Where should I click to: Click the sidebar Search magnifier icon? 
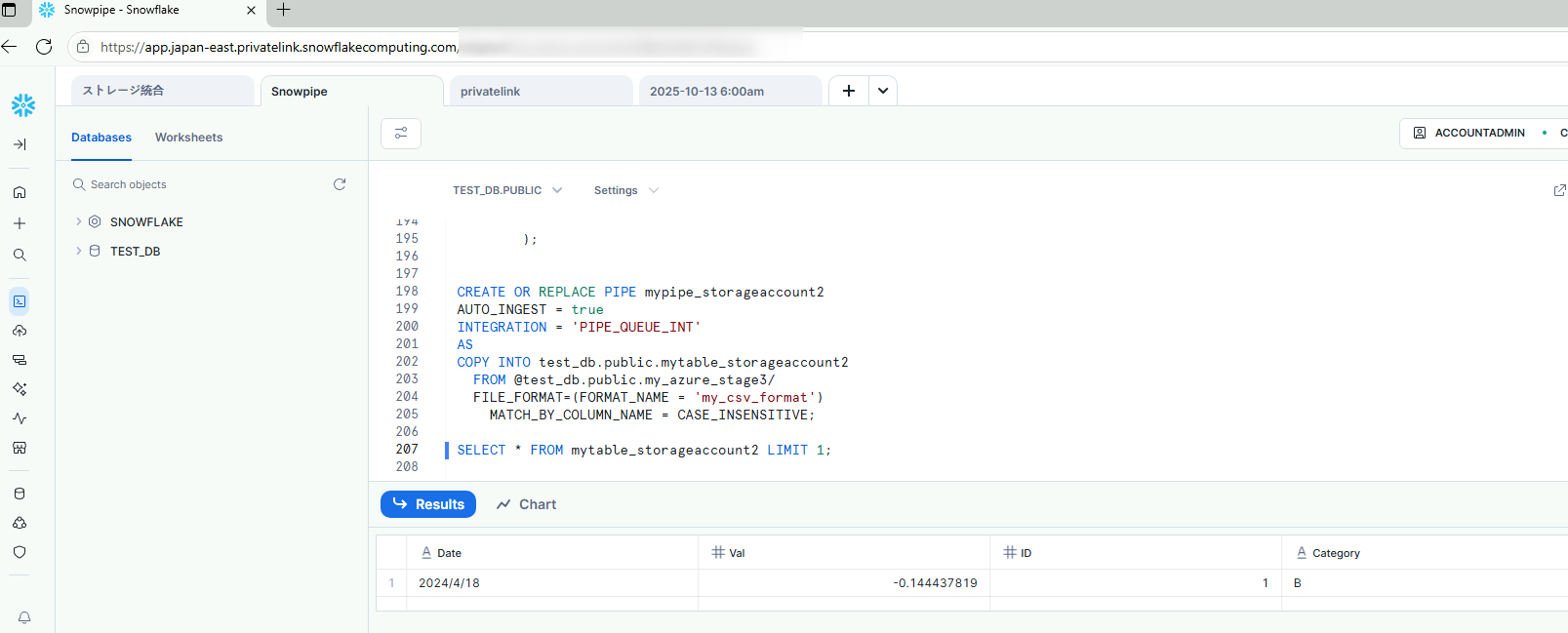[x=20, y=255]
